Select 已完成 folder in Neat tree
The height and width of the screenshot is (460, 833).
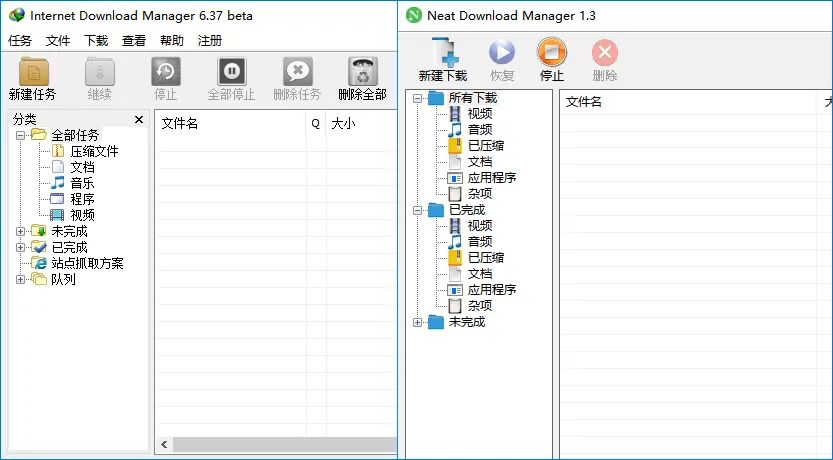(467, 210)
